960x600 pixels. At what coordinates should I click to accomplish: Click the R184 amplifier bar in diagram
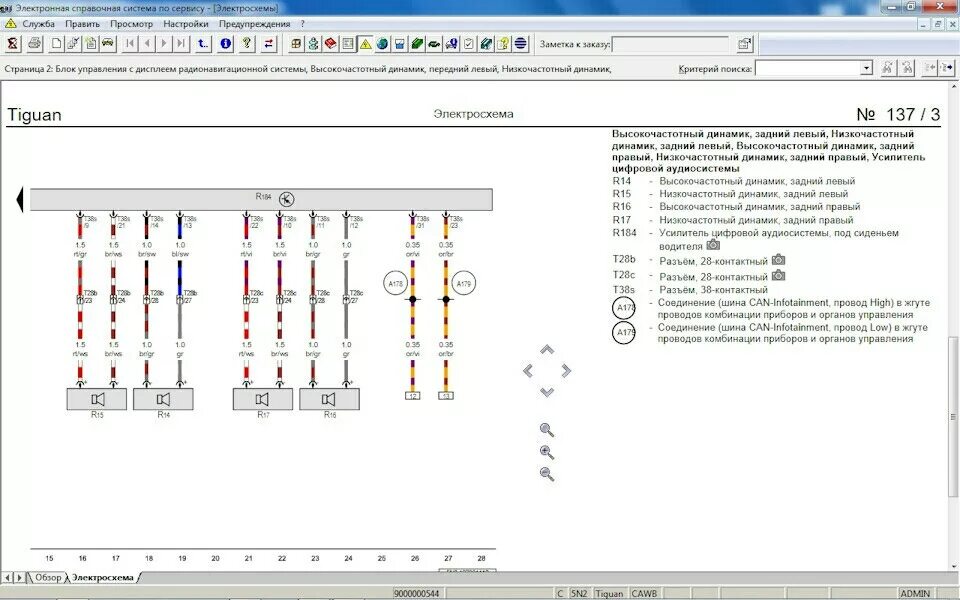pos(261,200)
